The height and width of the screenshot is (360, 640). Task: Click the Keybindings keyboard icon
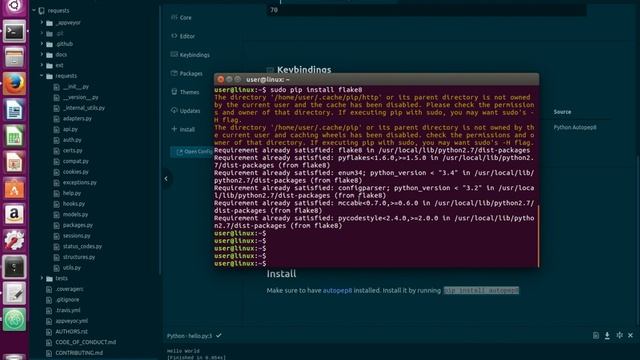click(x=174, y=54)
